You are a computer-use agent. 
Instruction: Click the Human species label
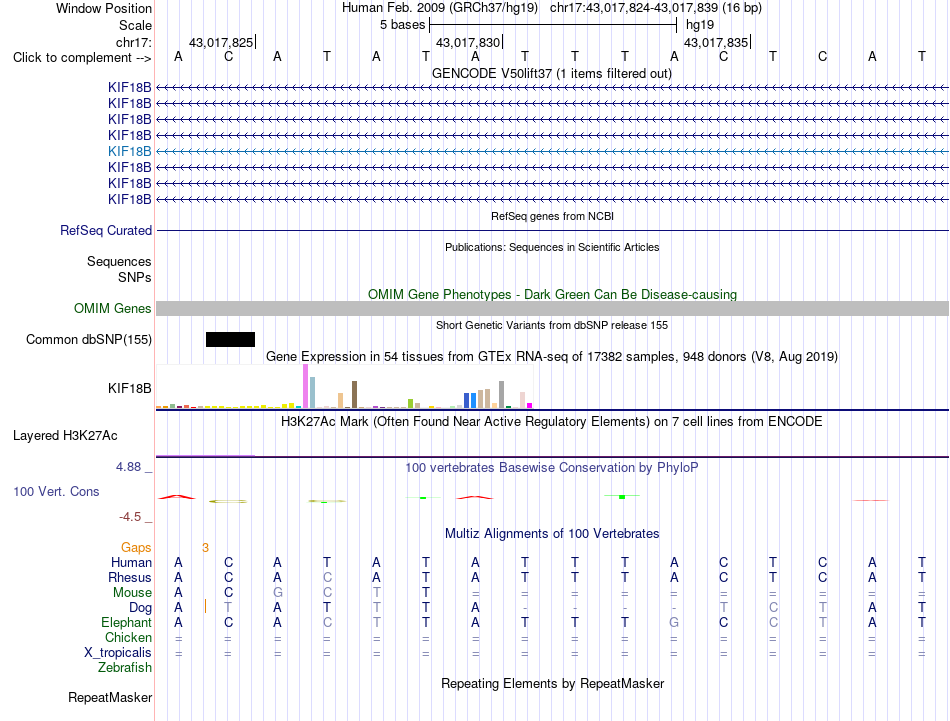131,562
